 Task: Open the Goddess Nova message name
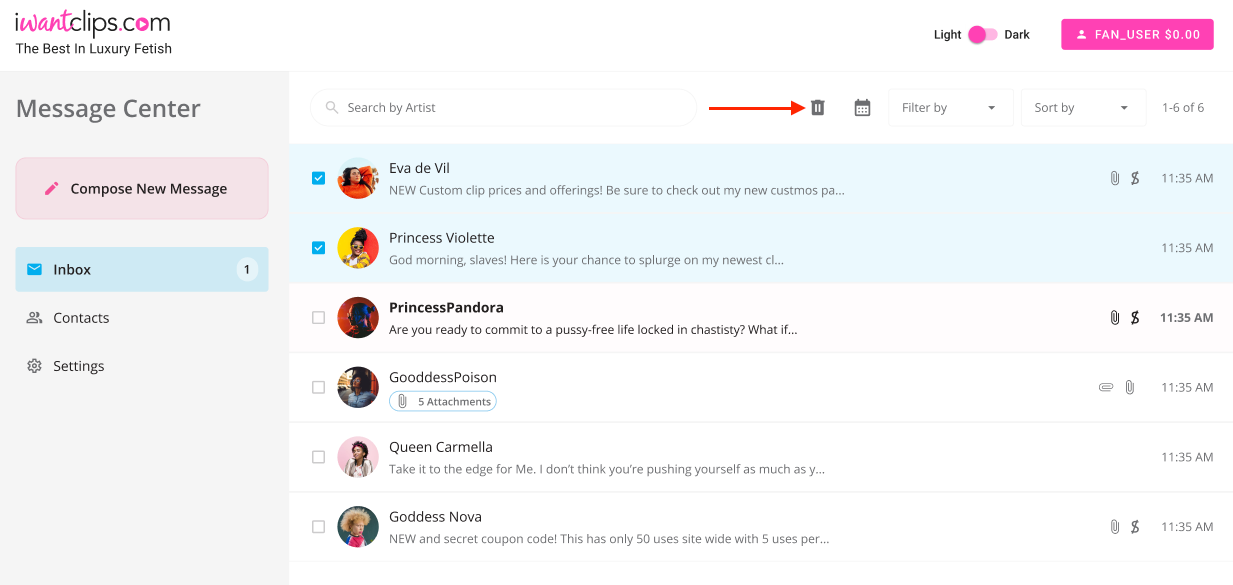pos(435,517)
